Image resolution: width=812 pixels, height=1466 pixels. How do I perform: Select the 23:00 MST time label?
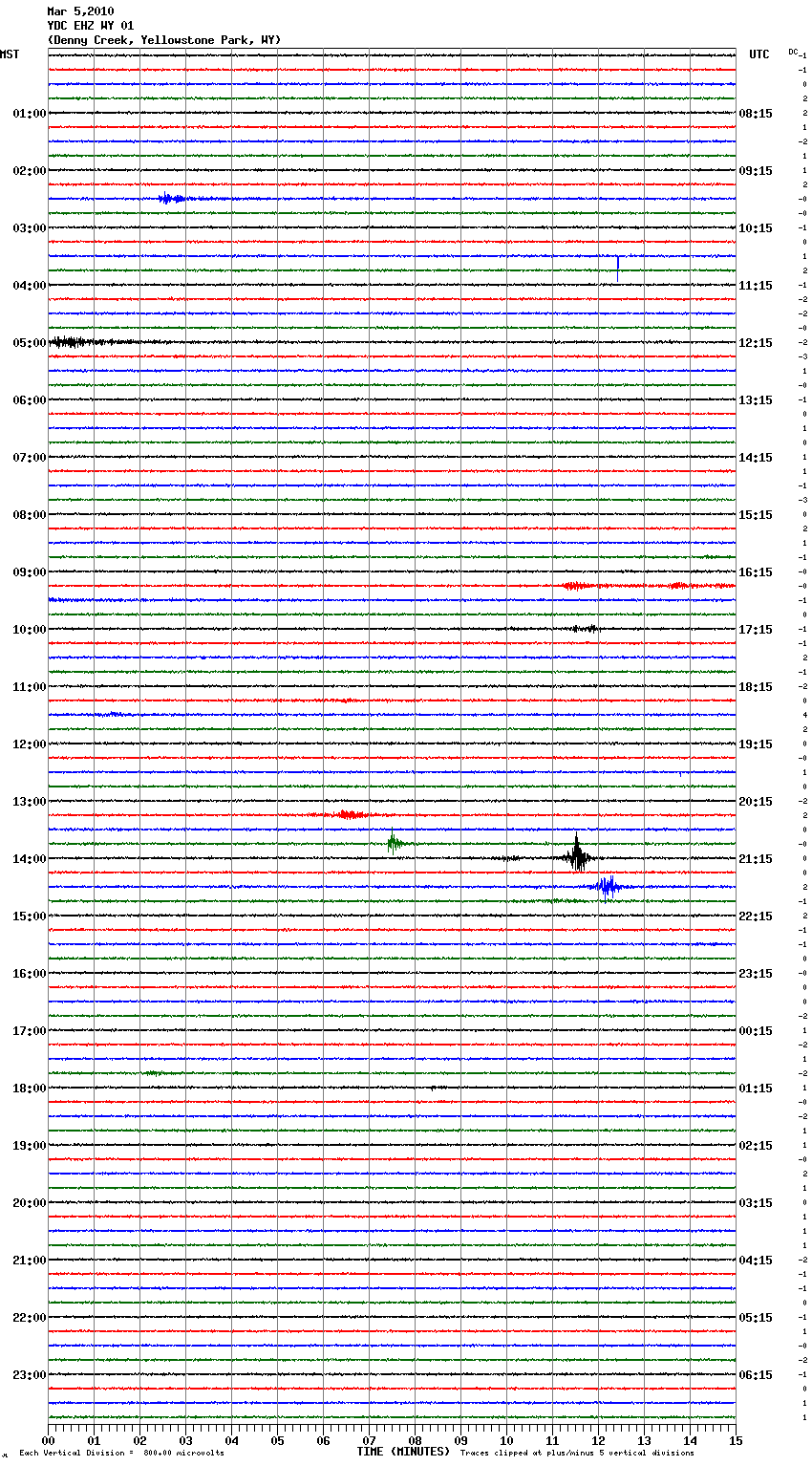pyautogui.click(x=29, y=1375)
